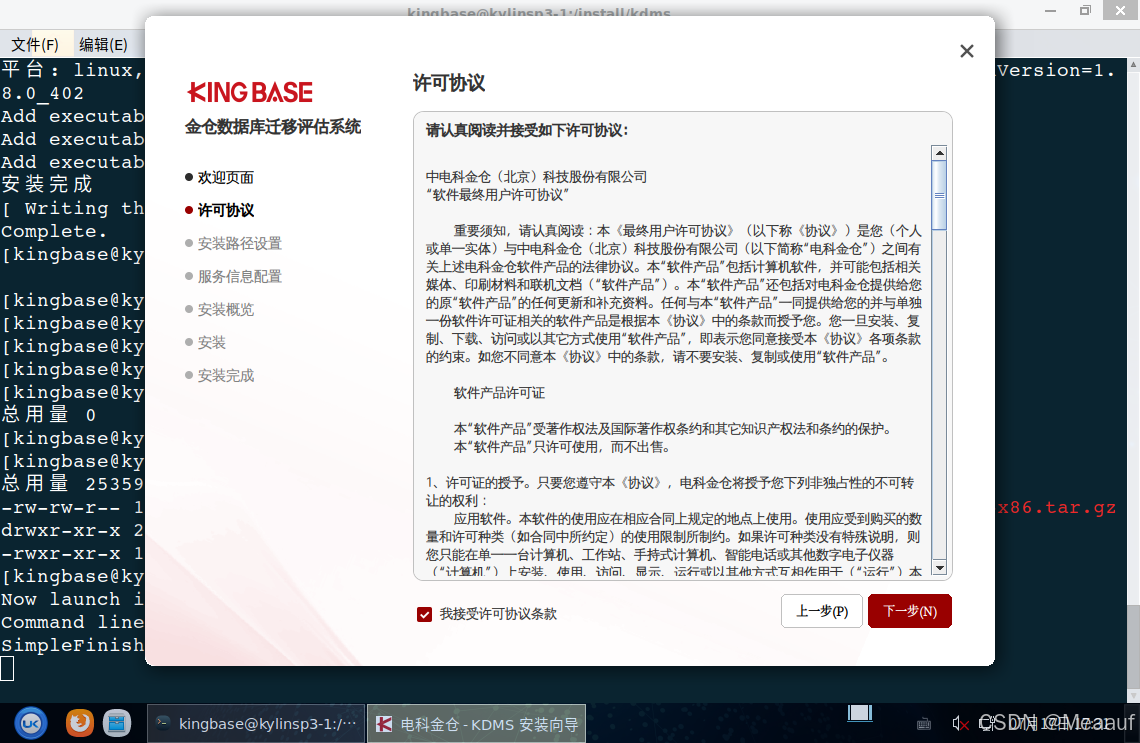Click the muted volume icon in system tray
The width and height of the screenshot is (1140, 743).
960,723
